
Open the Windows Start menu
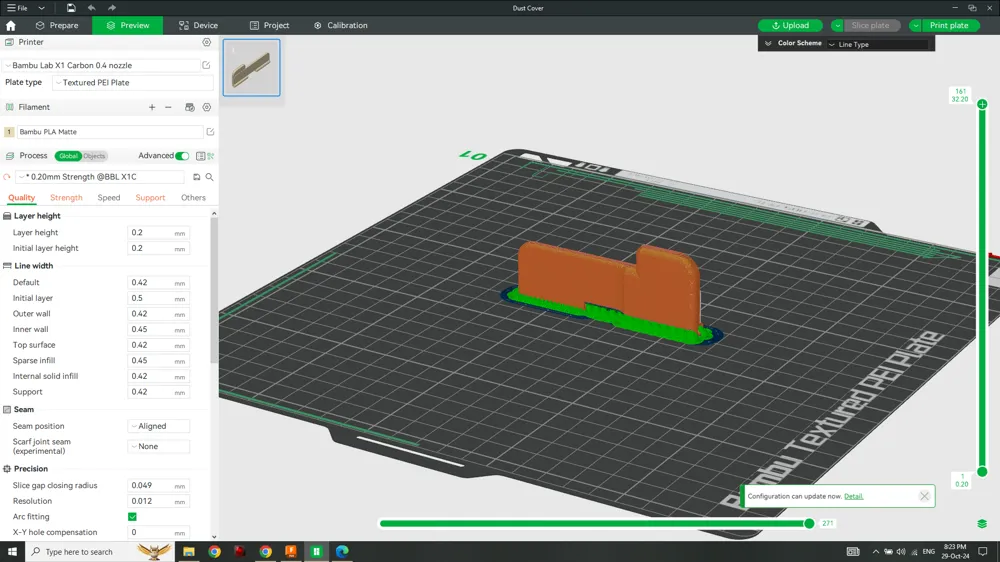coord(12,551)
